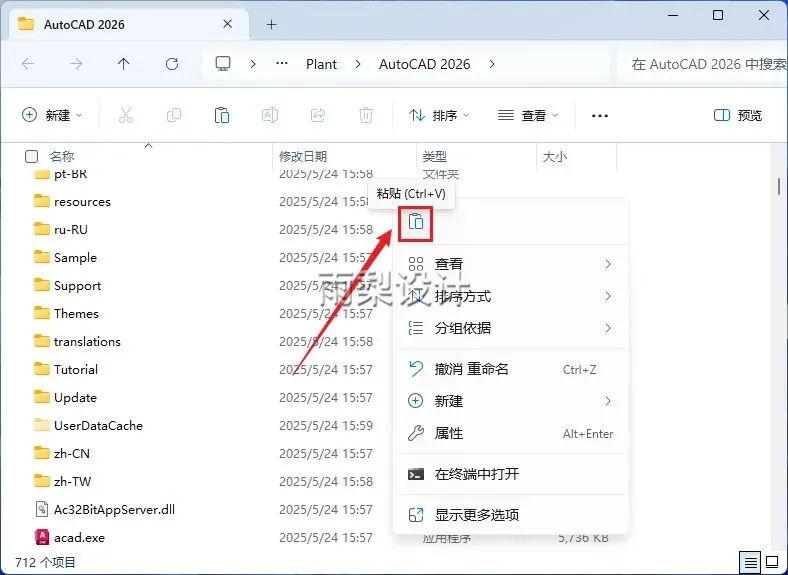Open the toolbar See more ellipsis
The width and height of the screenshot is (788, 575).
point(600,116)
